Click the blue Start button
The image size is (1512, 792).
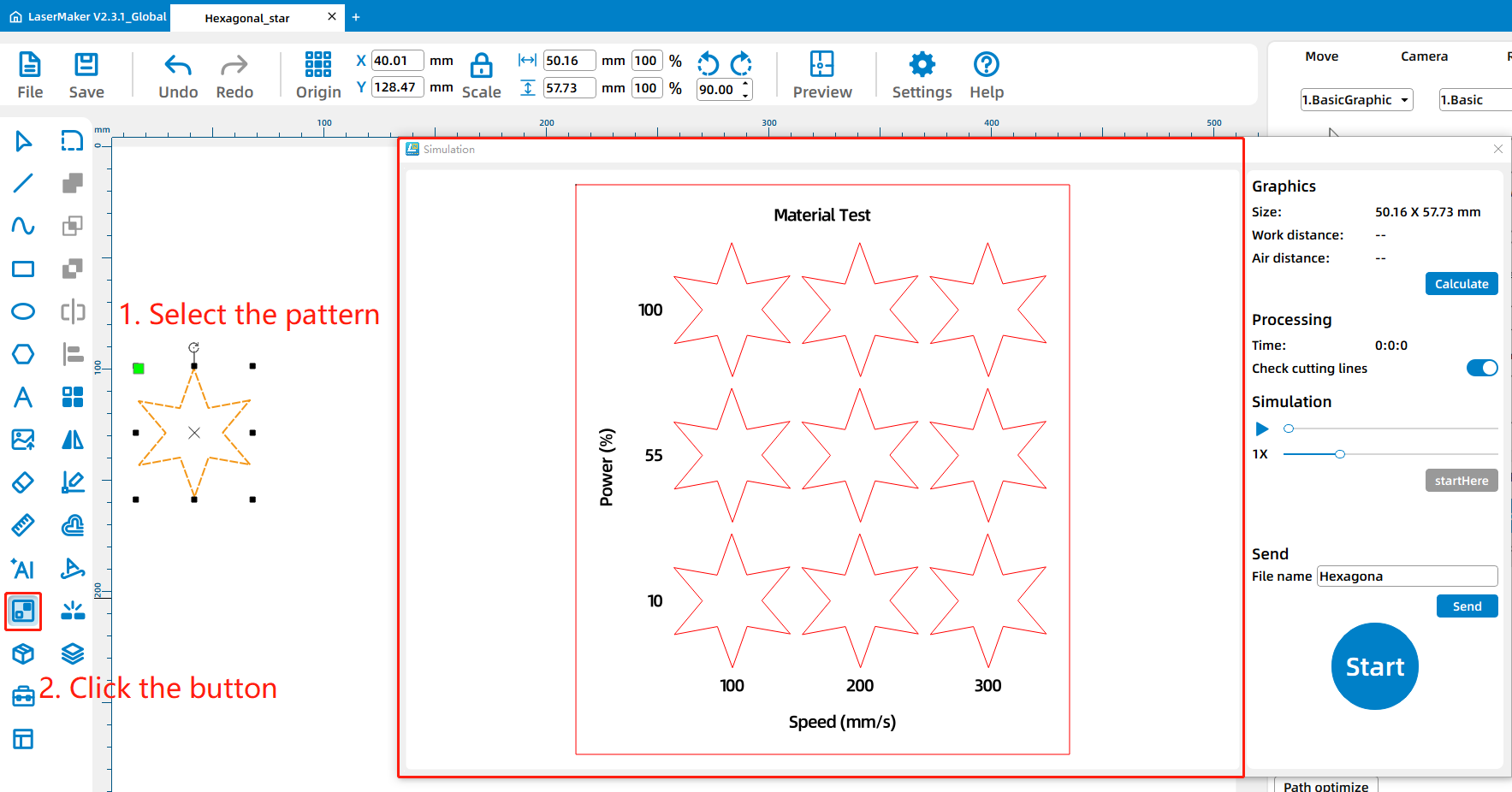1374,666
